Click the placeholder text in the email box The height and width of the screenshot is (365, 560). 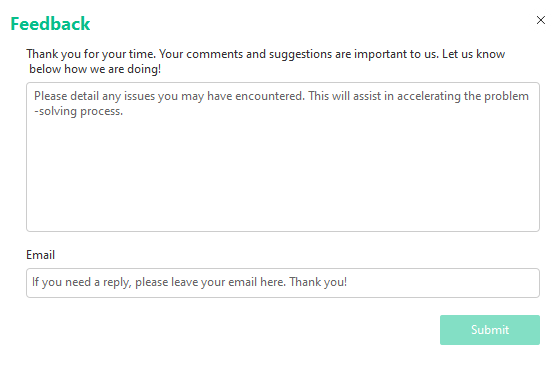click(x=189, y=282)
